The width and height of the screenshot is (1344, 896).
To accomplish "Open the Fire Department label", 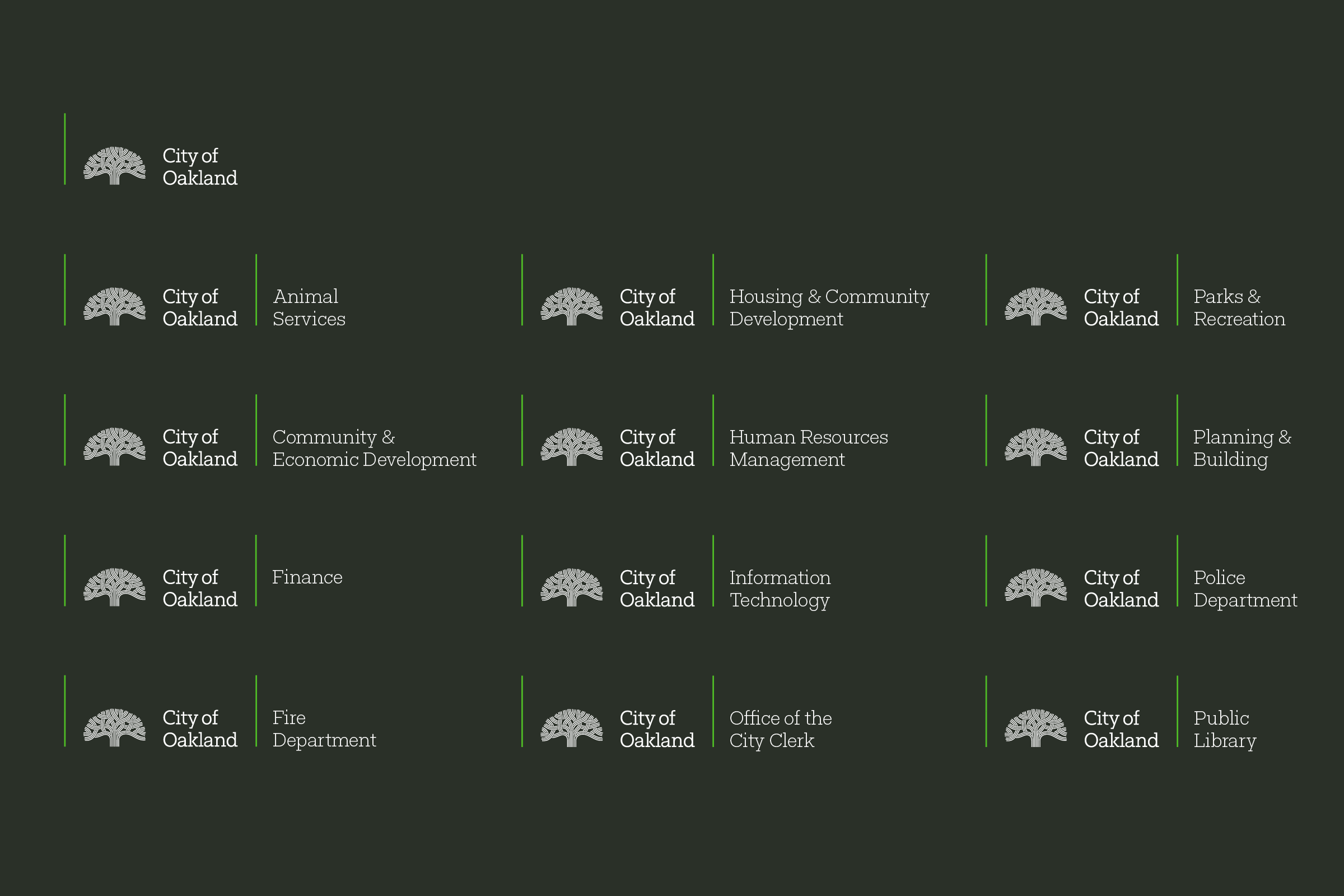I will [x=324, y=729].
